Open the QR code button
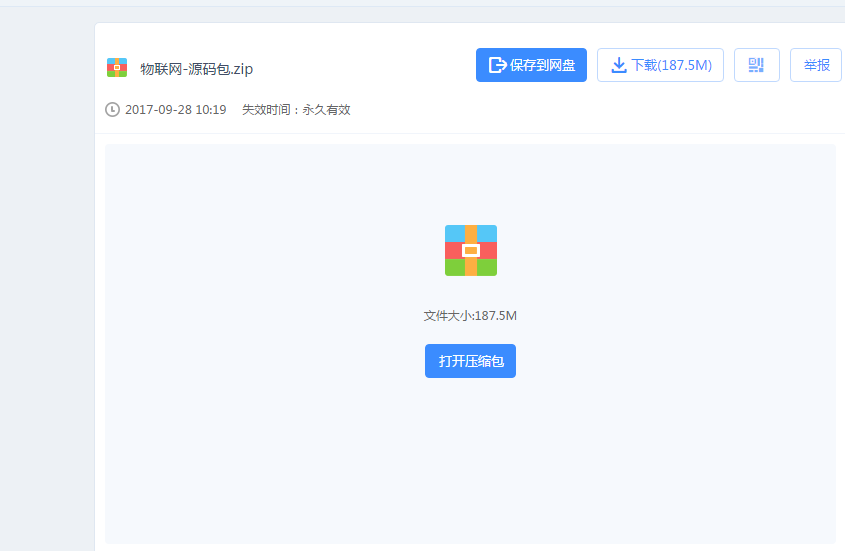This screenshot has width=845, height=551. pyautogui.click(x=757, y=65)
